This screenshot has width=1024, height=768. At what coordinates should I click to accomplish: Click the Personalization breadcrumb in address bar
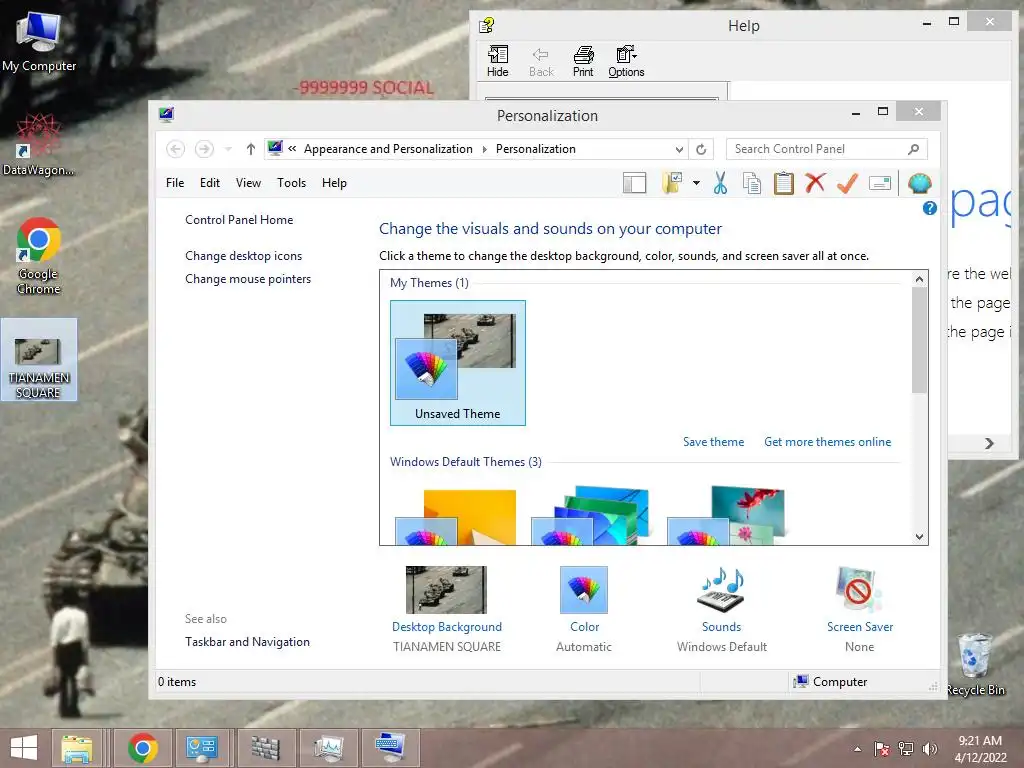tap(536, 149)
